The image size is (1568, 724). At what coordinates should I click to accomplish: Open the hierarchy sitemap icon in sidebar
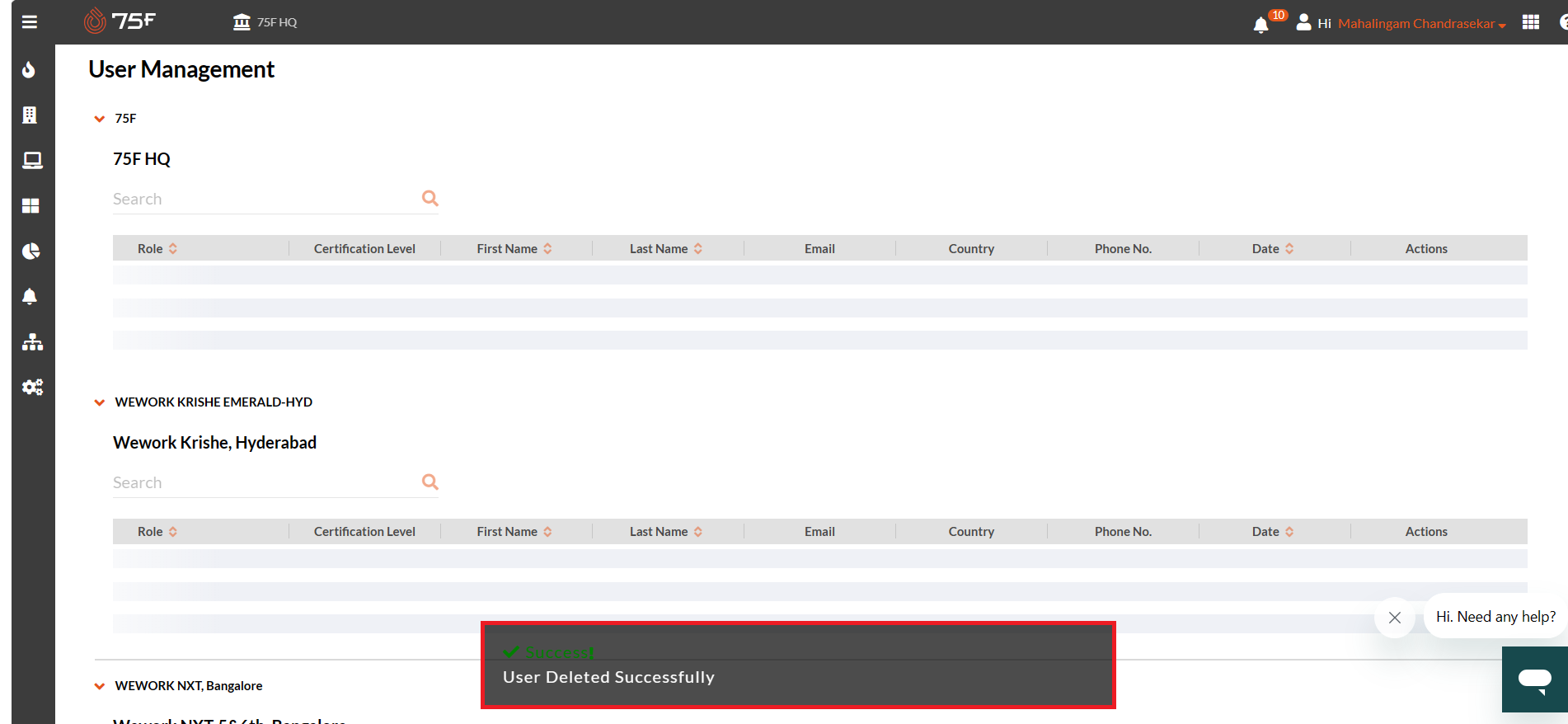click(x=32, y=341)
